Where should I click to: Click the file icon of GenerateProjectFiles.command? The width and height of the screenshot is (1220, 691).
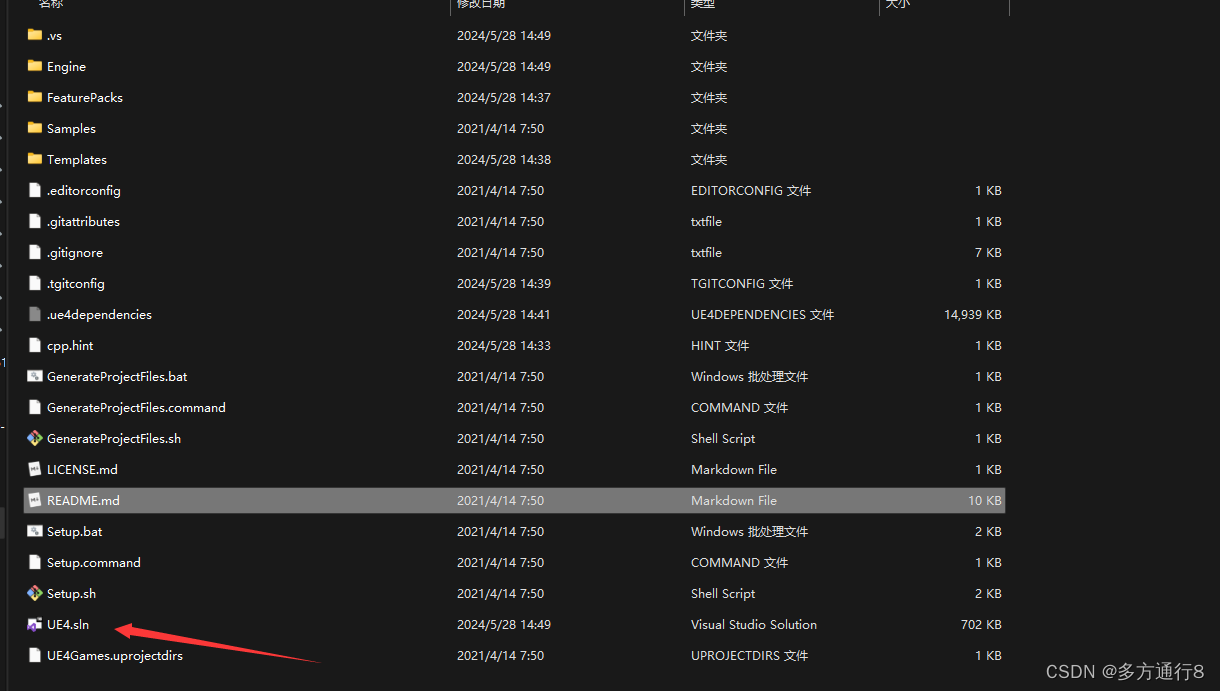pyautogui.click(x=35, y=407)
